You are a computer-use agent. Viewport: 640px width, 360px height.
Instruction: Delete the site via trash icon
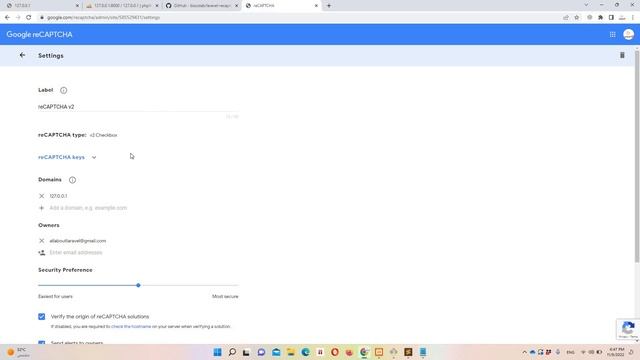[x=622, y=55]
